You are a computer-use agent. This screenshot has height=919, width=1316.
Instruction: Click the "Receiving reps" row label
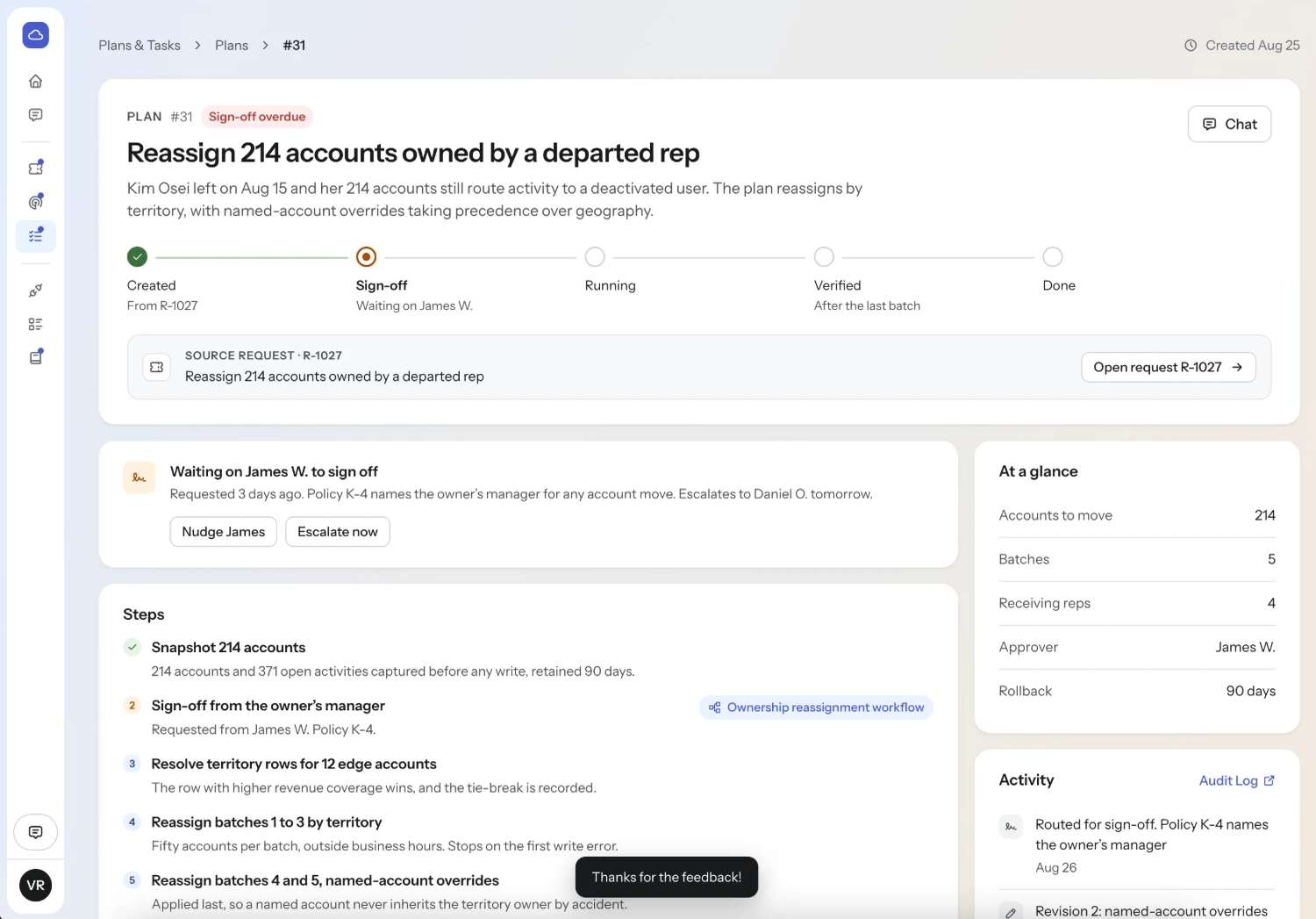pos(1045,603)
